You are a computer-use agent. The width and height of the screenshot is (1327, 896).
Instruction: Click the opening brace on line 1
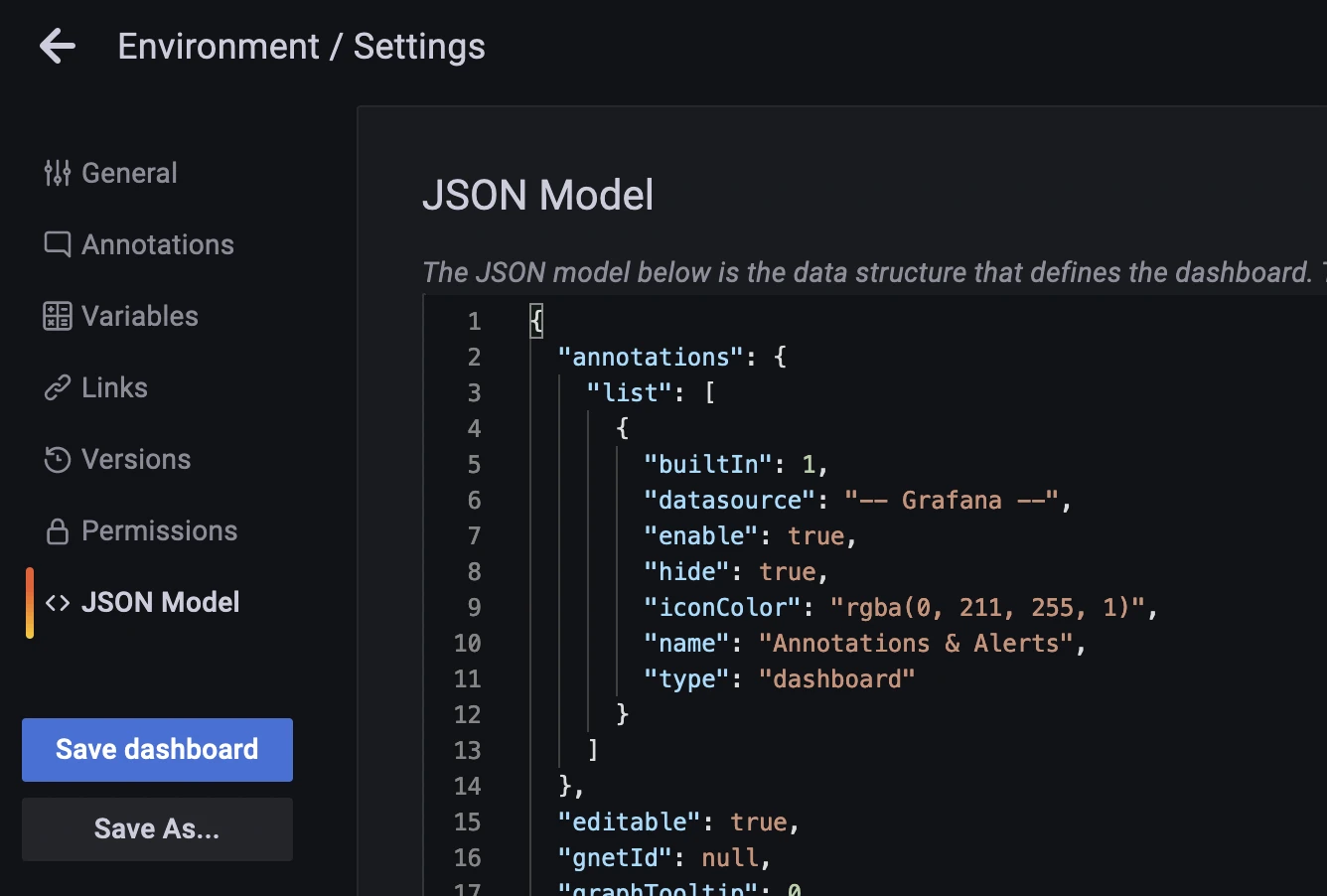[x=535, y=320]
